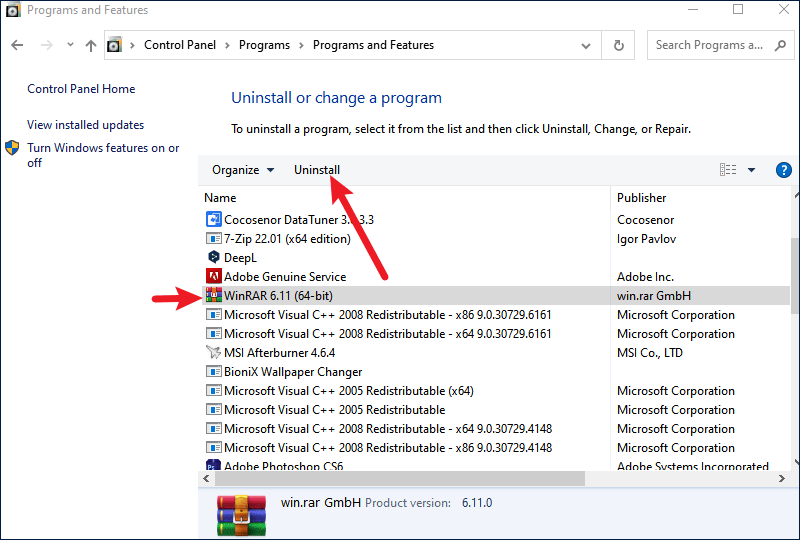
Task: Click MSI Co., LTD publisher cell
Action: [x=649, y=353]
